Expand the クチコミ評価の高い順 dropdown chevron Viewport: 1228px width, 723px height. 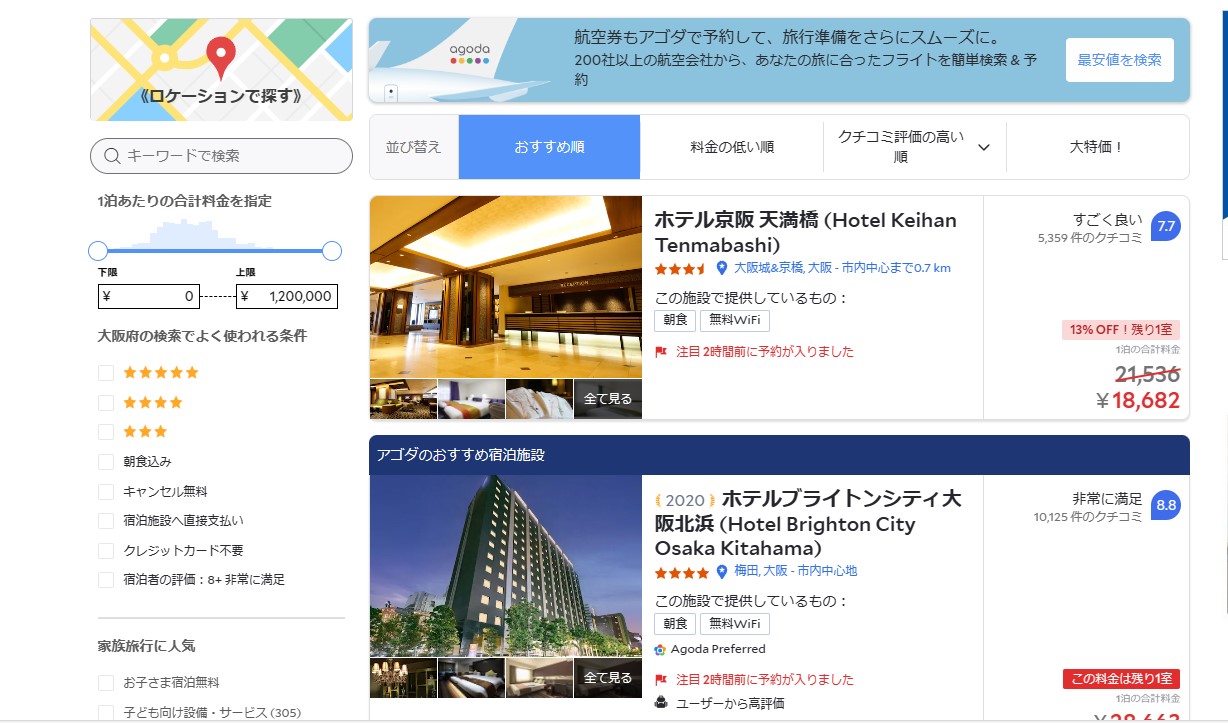984,146
